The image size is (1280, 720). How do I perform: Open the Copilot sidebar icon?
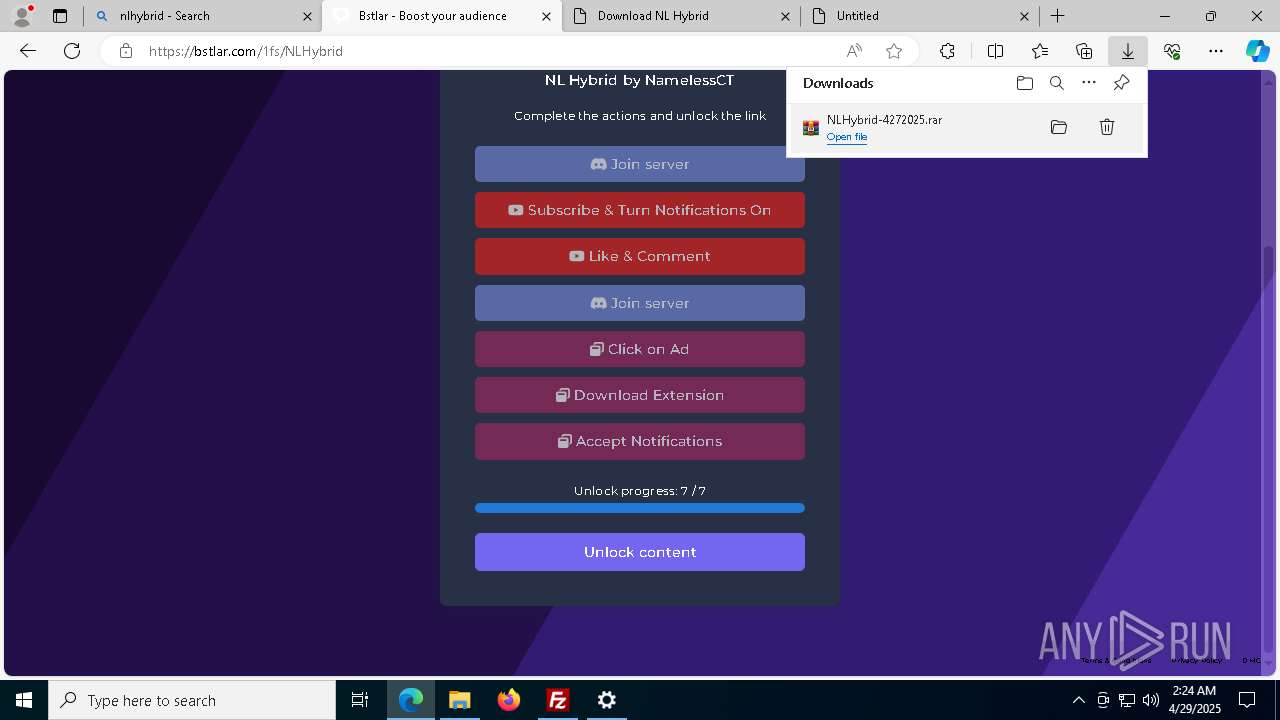tap(1258, 51)
